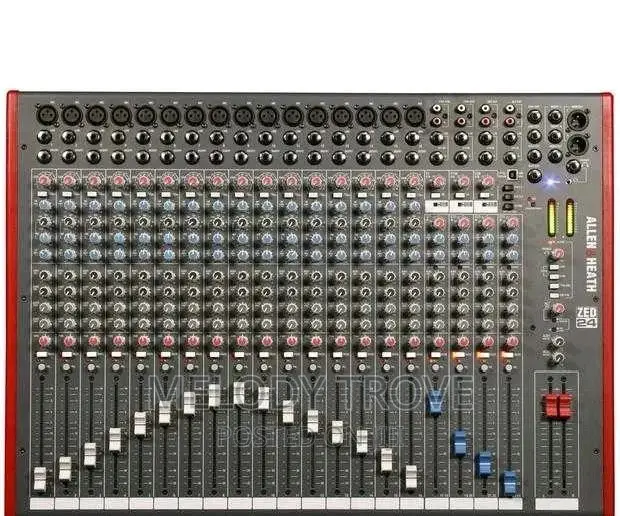
Task: Click the USB port near the meters
Action: pyautogui.click(x=513, y=174)
